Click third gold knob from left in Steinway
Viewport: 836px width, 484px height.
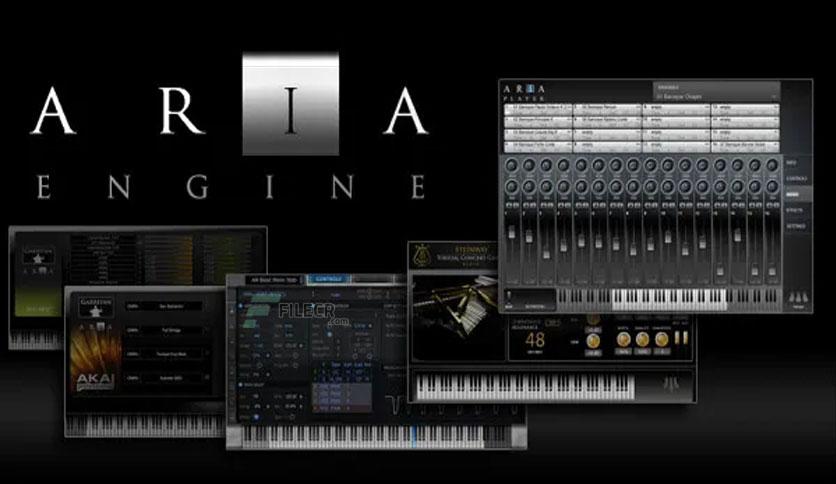pyautogui.click(x=642, y=340)
